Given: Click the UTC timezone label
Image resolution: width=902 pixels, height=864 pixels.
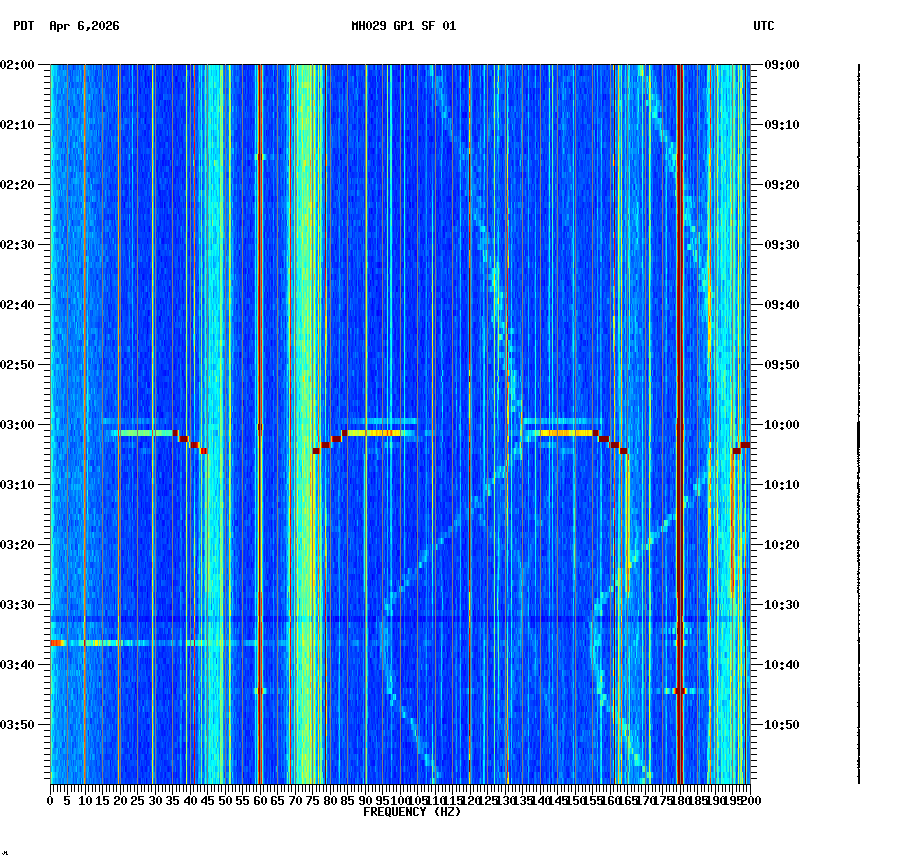Looking at the screenshot, I should click(x=765, y=27).
